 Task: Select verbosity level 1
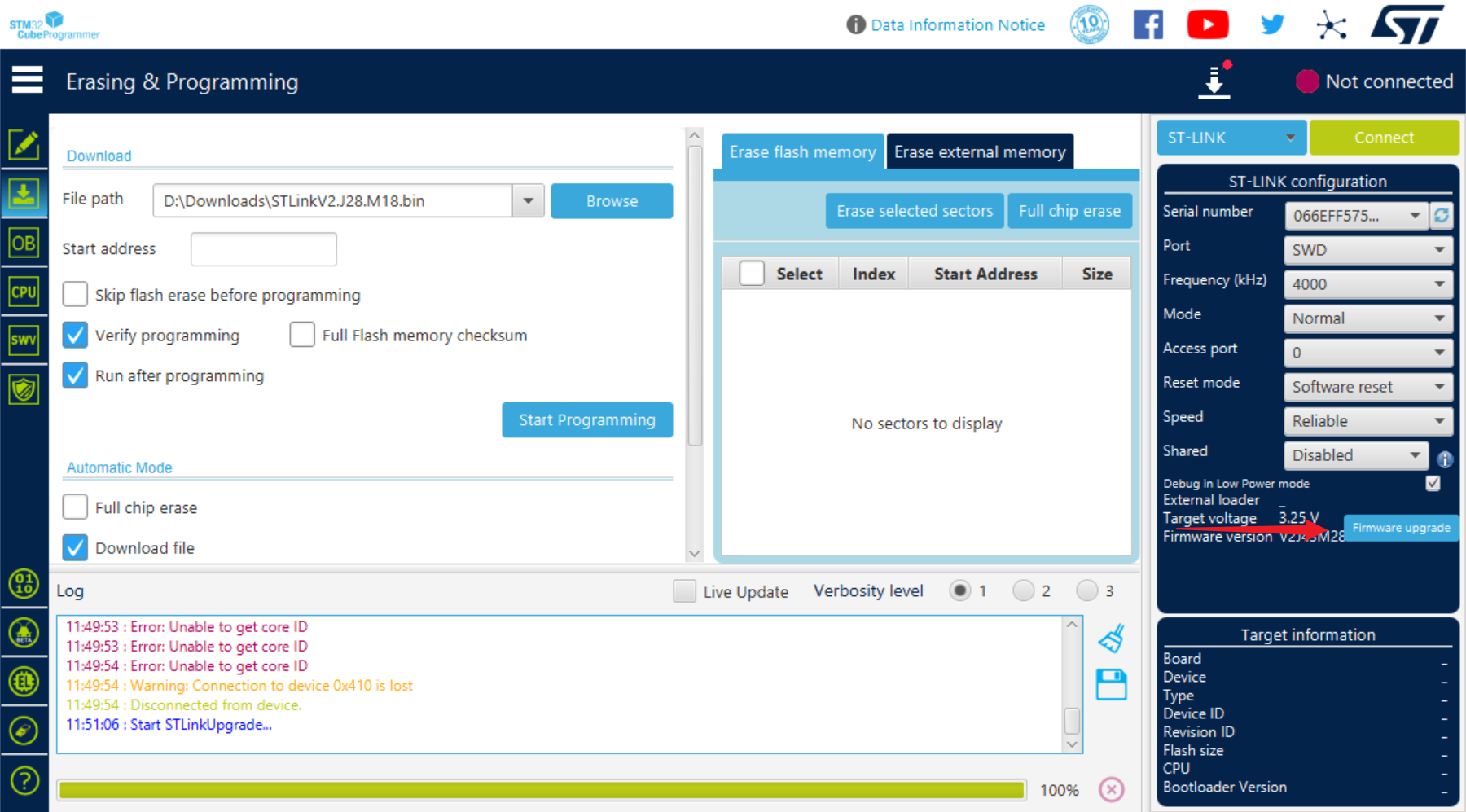pos(960,590)
